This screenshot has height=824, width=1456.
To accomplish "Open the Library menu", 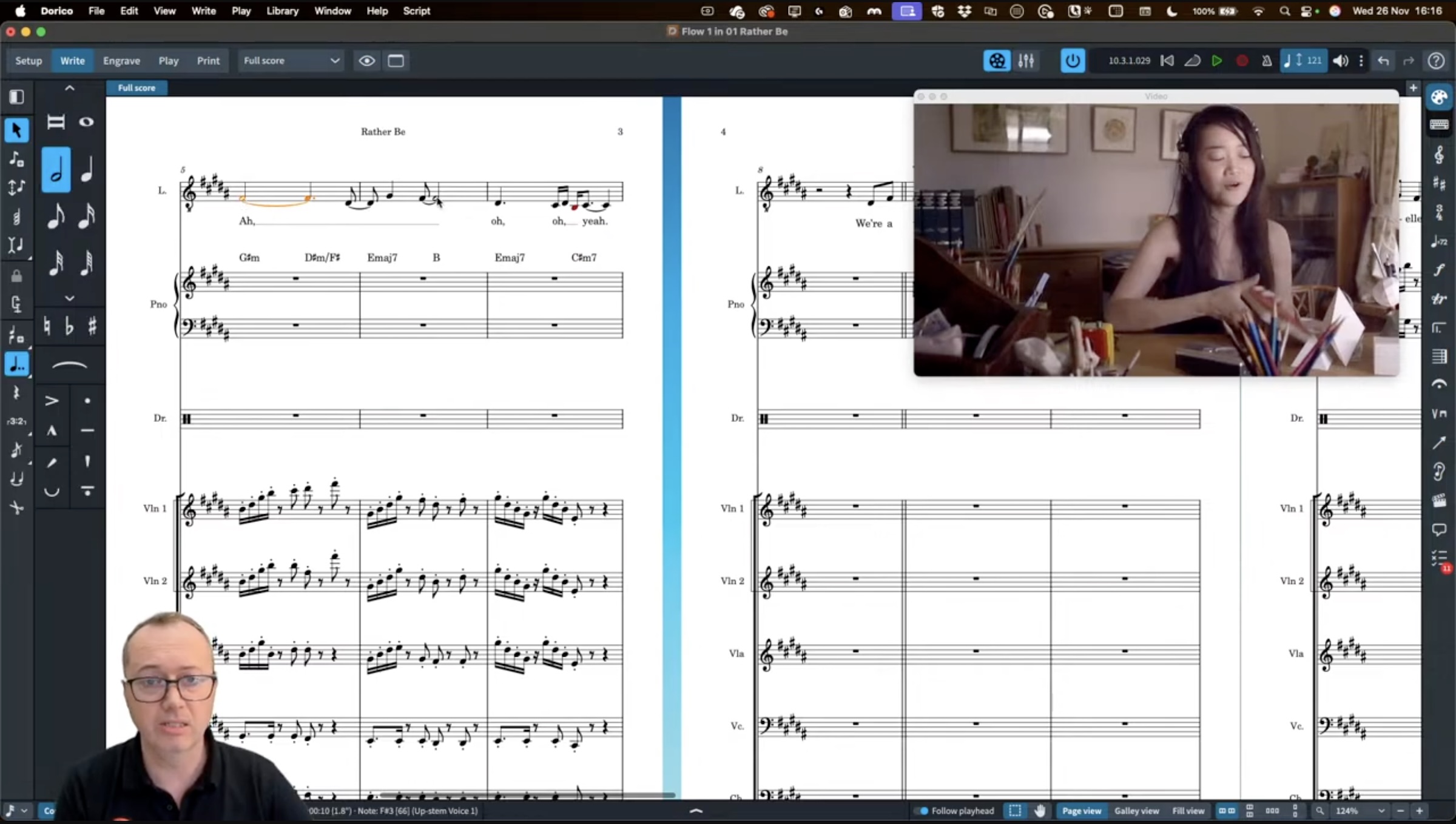I will tap(281, 11).
